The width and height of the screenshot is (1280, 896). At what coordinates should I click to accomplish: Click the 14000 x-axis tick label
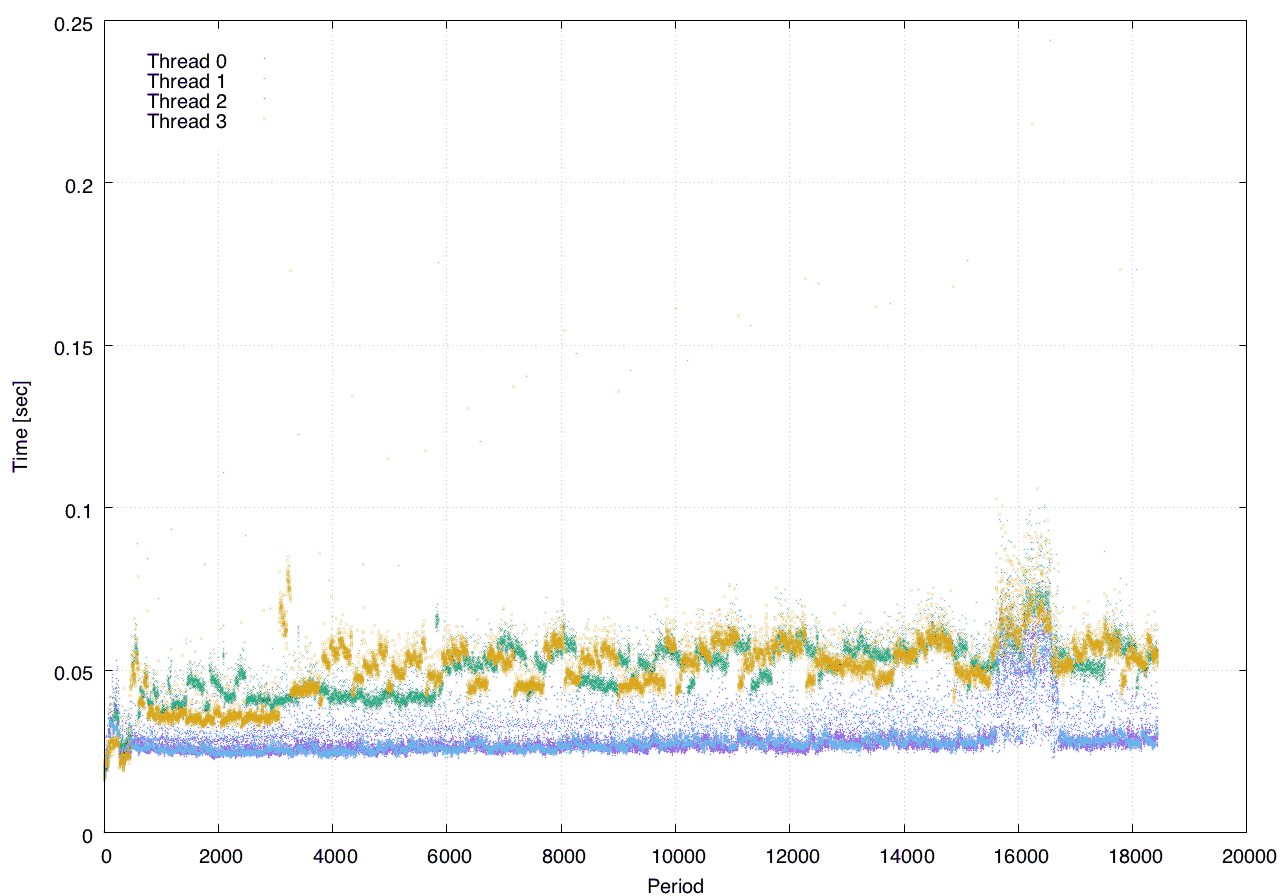(904, 855)
